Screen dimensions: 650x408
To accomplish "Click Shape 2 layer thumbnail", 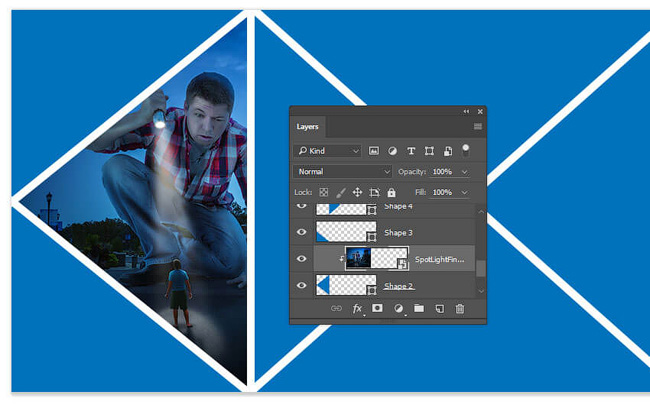I will 346,285.
